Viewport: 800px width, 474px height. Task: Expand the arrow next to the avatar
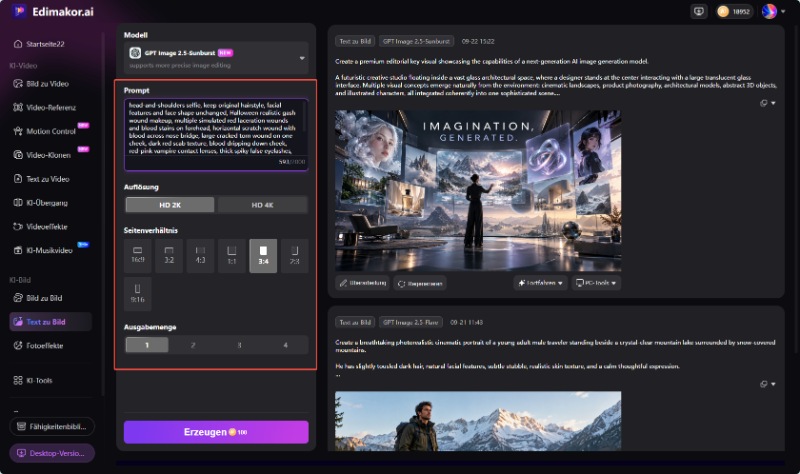(x=783, y=11)
